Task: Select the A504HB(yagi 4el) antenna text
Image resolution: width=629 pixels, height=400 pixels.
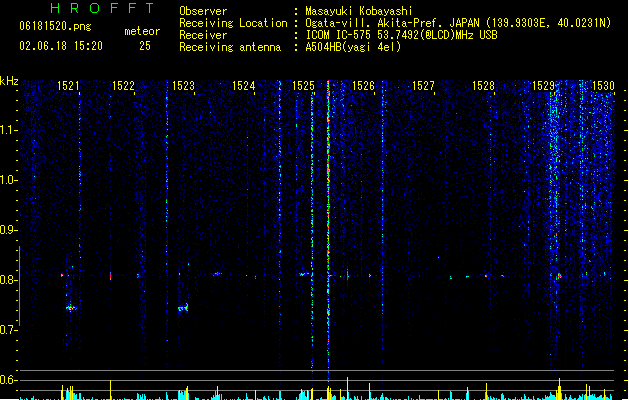Action: pyautogui.click(x=353, y=47)
